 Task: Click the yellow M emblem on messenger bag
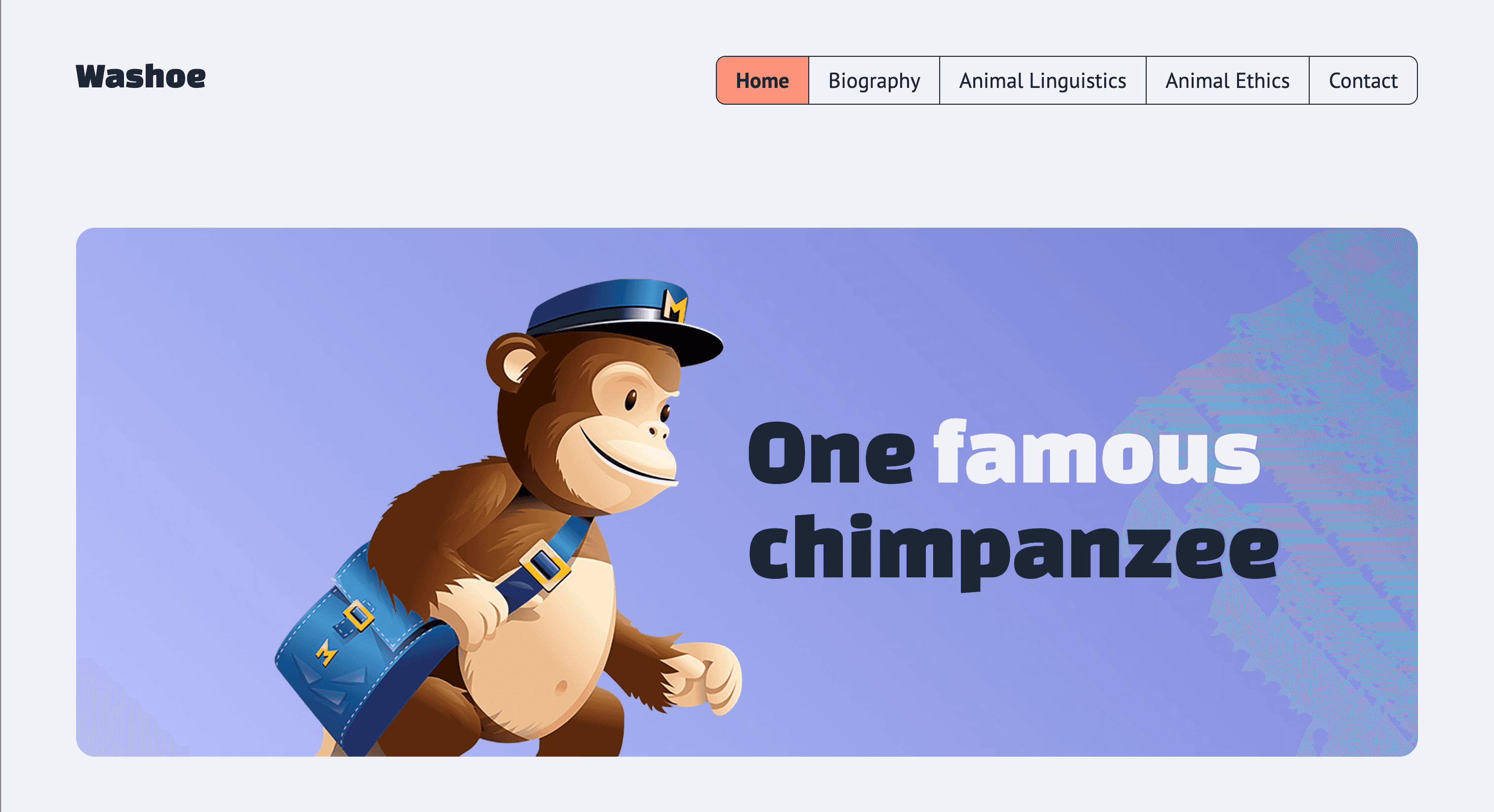tap(327, 652)
